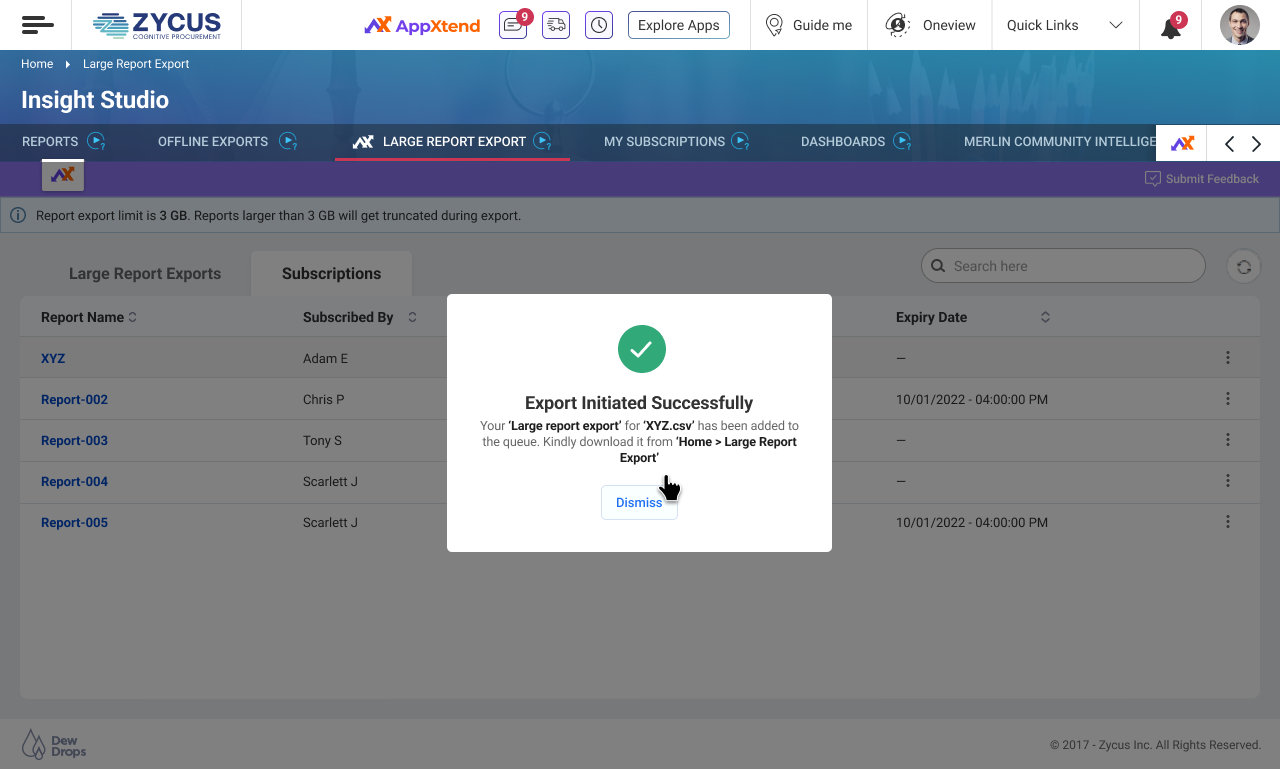
Task: Sort by the Report Name column
Action: coord(133,318)
